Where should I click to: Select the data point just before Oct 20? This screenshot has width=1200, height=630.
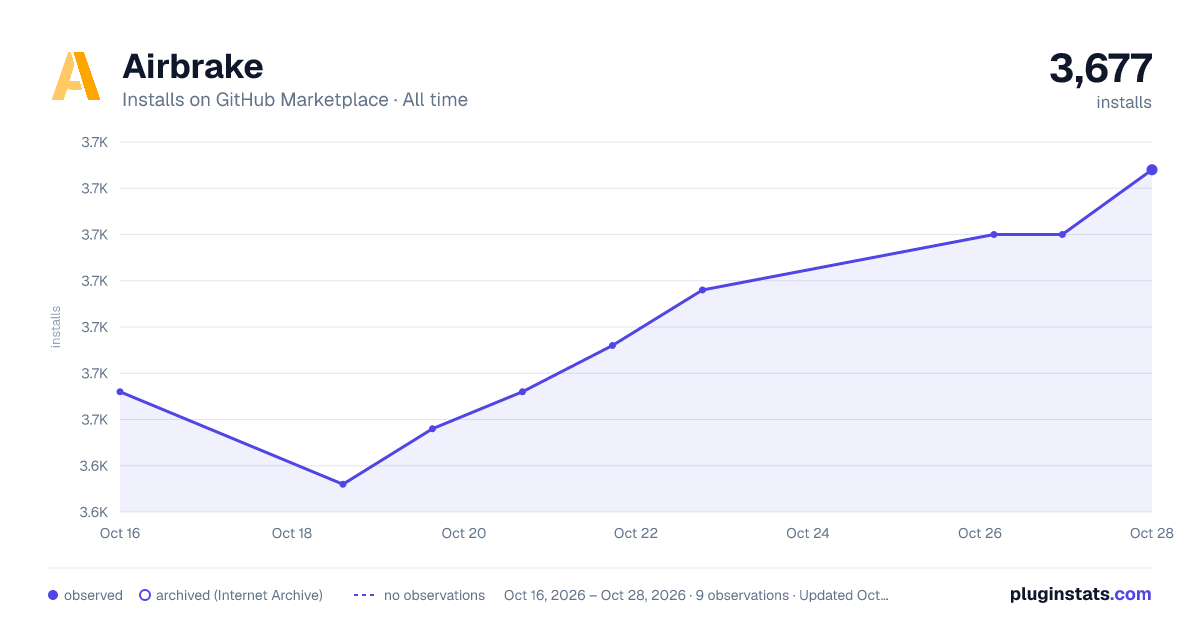pos(432,429)
